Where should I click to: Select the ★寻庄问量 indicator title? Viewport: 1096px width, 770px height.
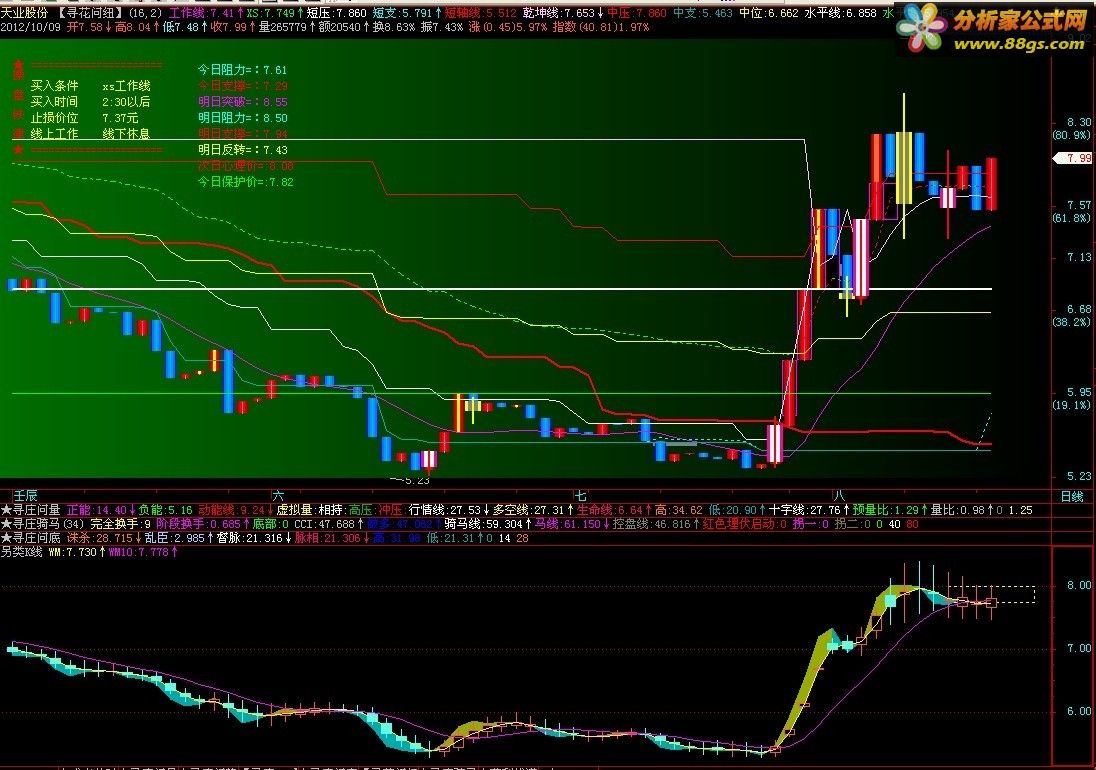point(31,510)
